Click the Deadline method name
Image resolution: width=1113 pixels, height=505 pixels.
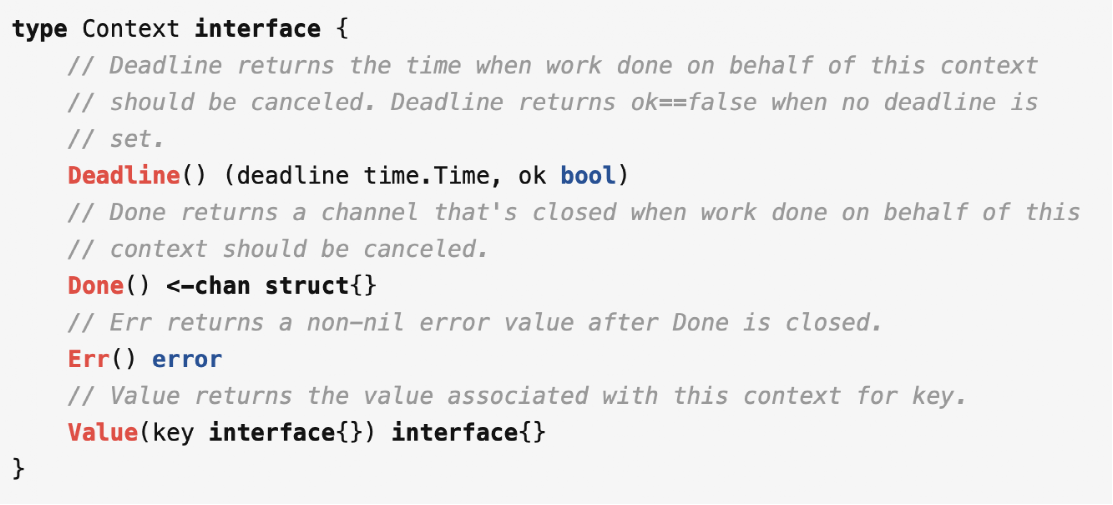pos(124,175)
